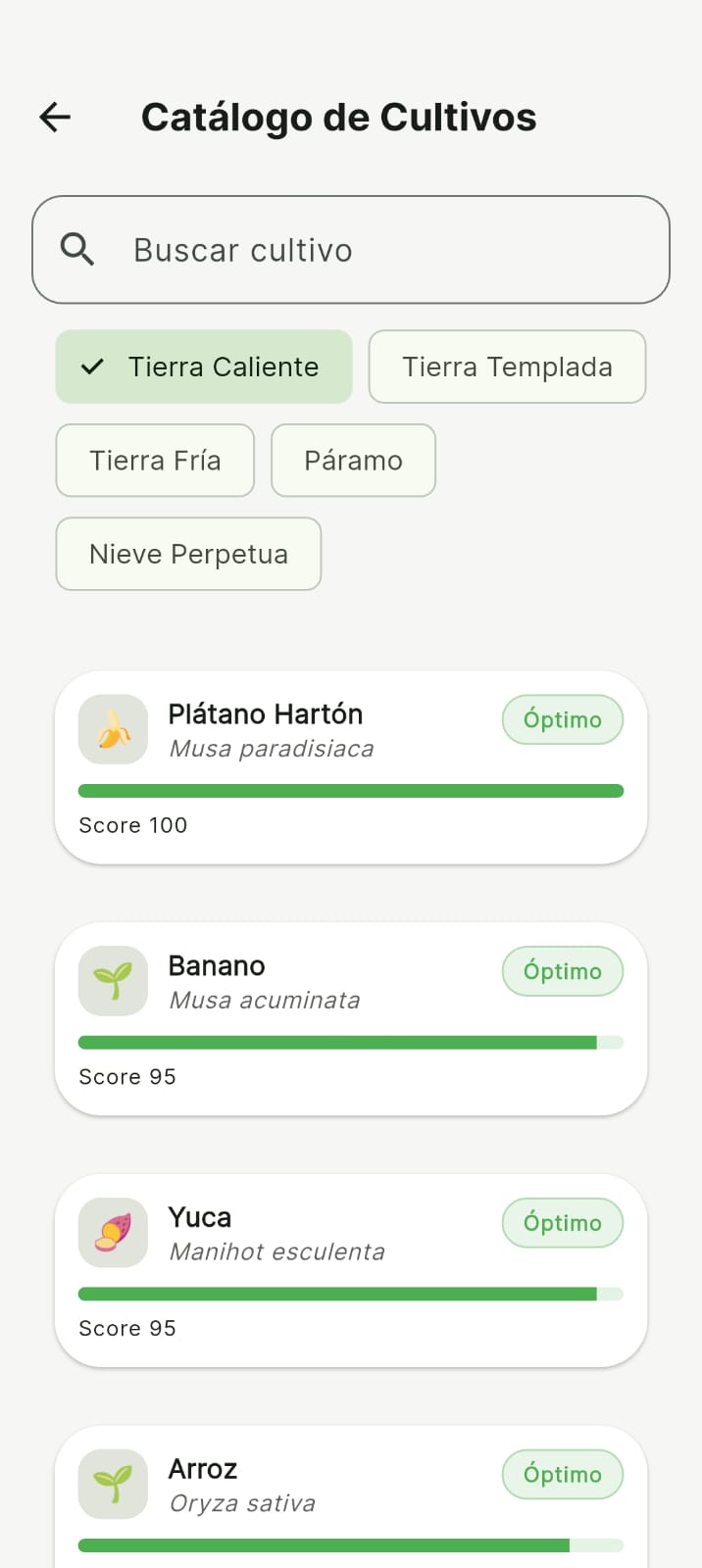Tap the Óptimo badge on Plátano Hartón
Screen dimensions: 702x1568
coord(562,719)
